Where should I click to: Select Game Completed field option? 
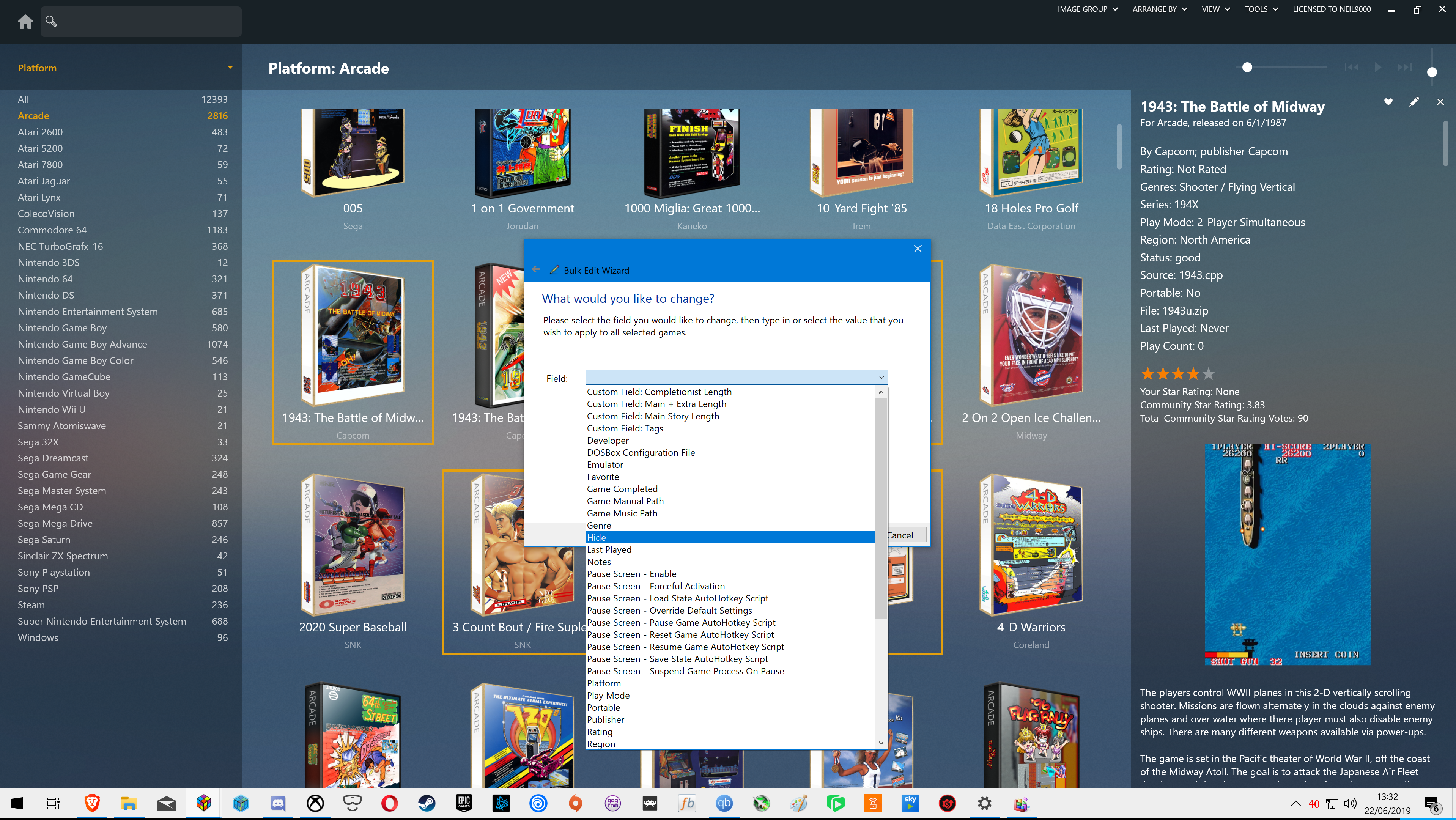pos(730,489)
